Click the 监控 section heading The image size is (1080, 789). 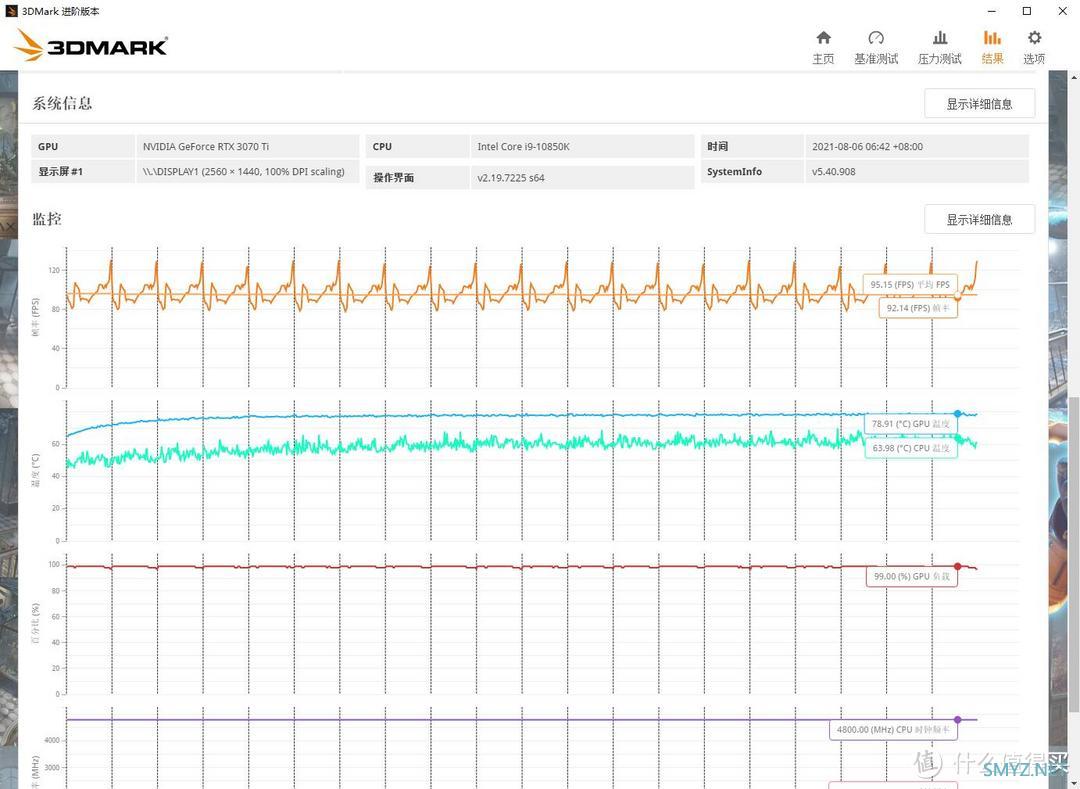tap(47, 219)
